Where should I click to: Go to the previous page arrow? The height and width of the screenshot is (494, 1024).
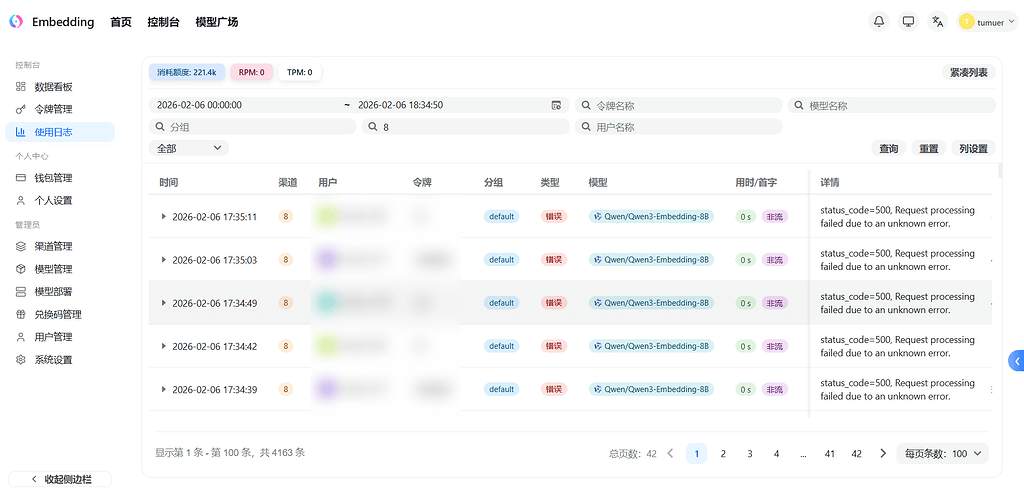pos(670,453)
